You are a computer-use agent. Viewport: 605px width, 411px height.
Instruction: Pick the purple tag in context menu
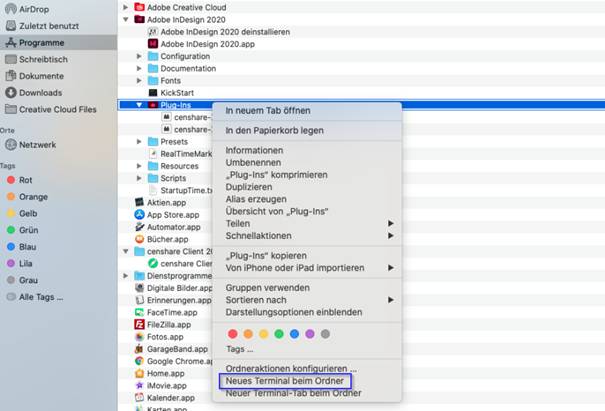tap(310, 334)
